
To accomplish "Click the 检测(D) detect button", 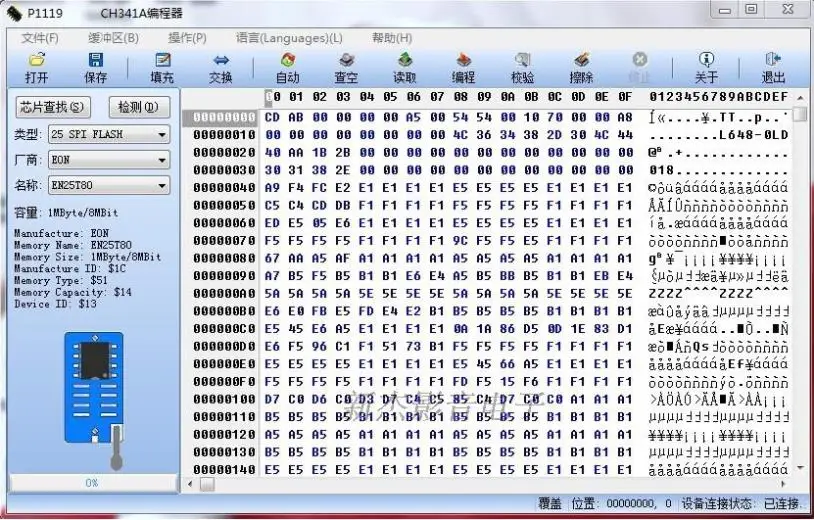I will point(139,107).
